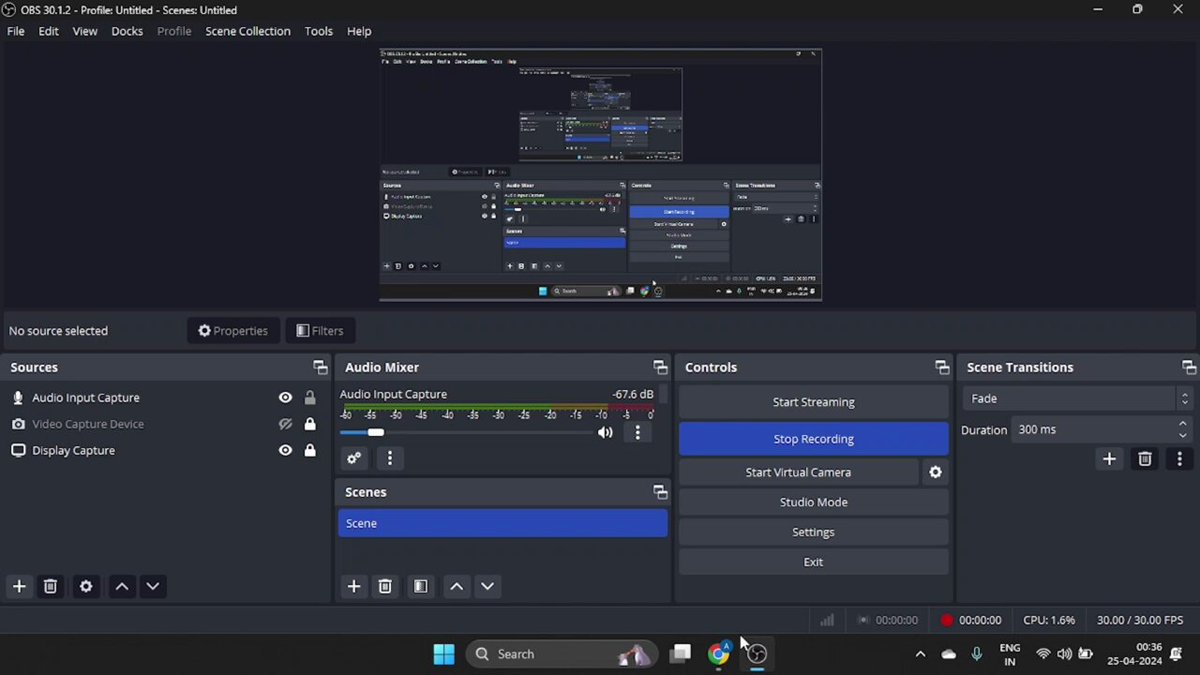Click the preview canvas thumbnail

[601, 175]
